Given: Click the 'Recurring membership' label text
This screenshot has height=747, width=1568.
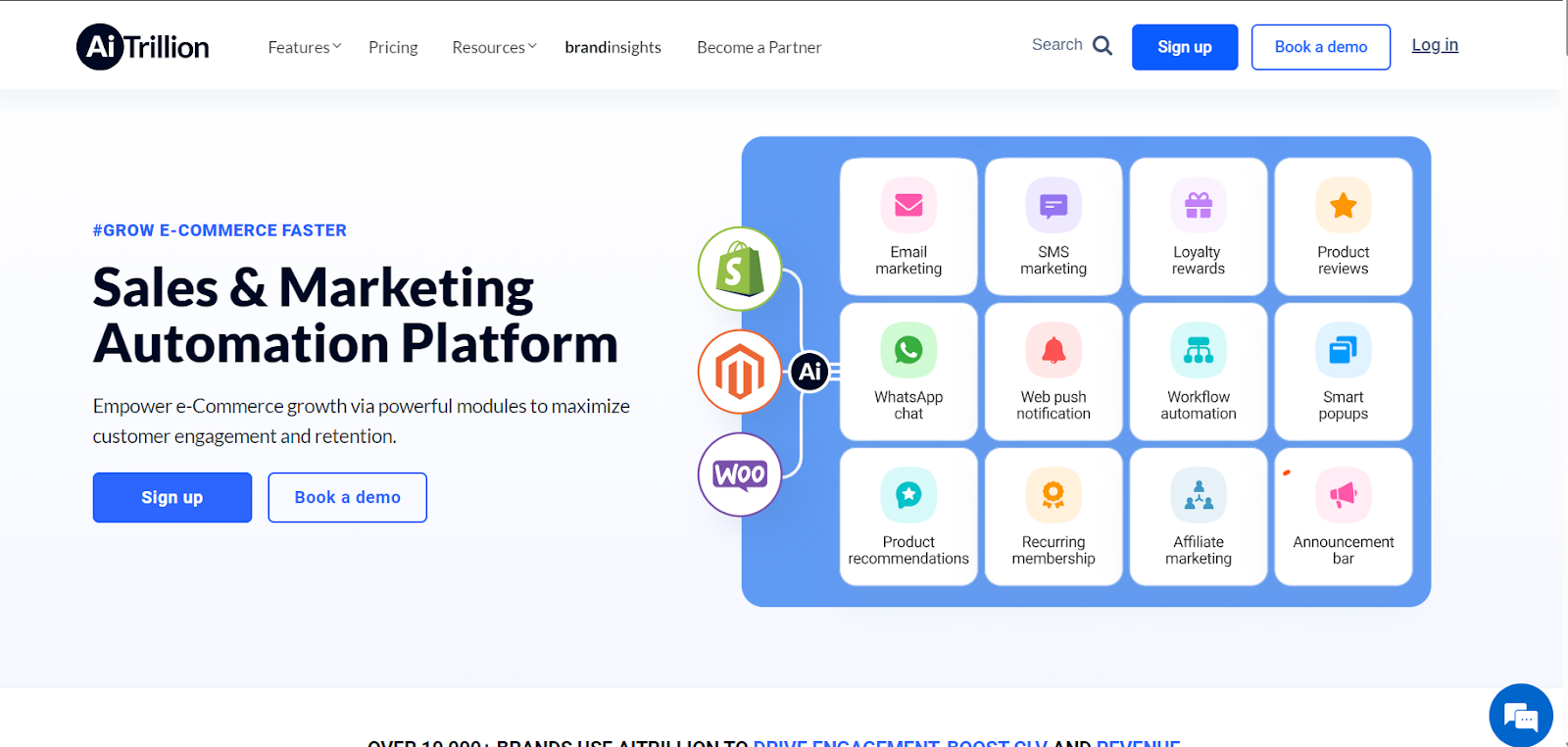Looking at the screenshot, I should (1053, 550).
